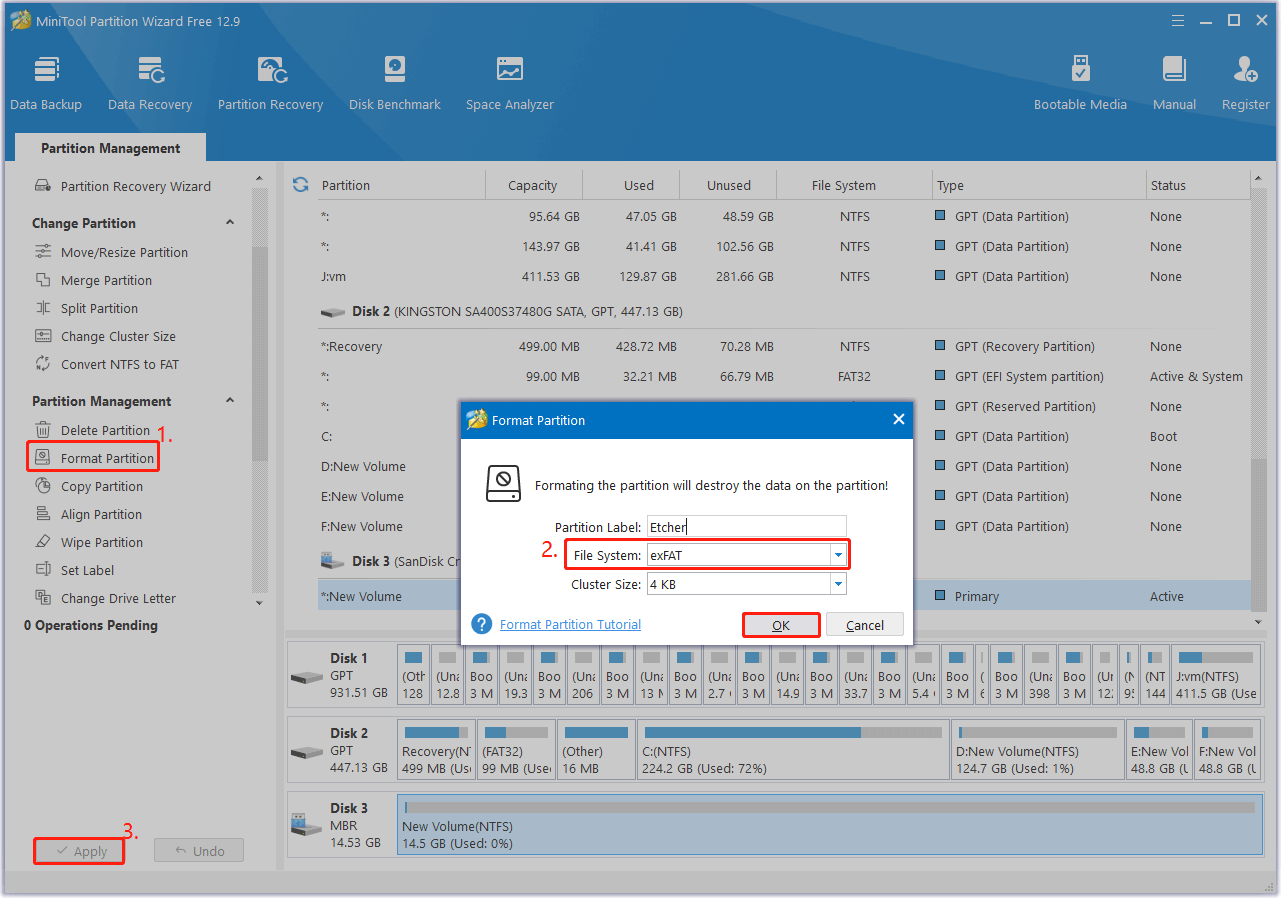Collapse the Partition Management sidebar section
1282x900 pixels.
click(x=230, y=401)
